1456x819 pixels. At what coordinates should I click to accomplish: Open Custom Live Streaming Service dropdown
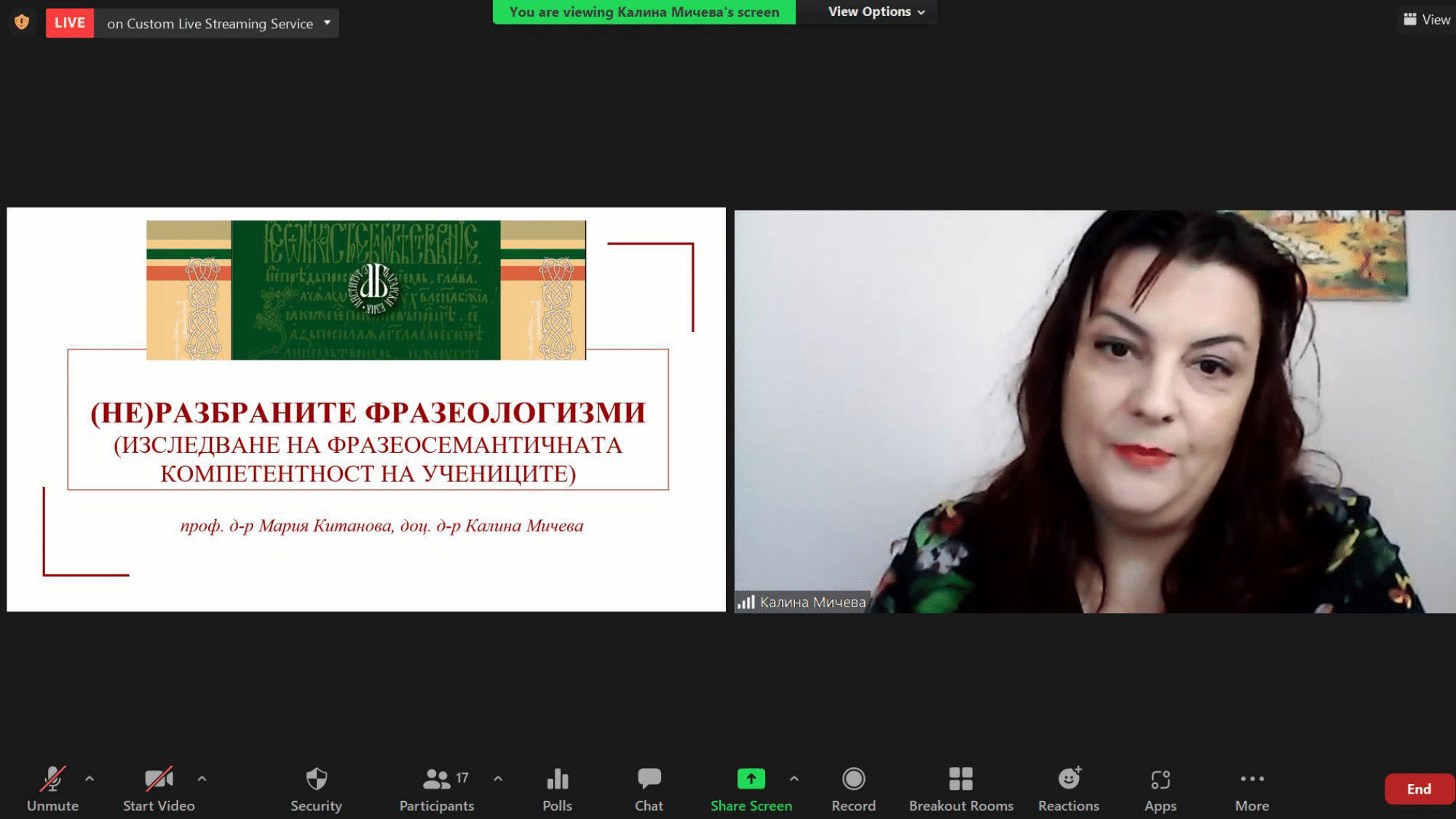pos(327,23)
